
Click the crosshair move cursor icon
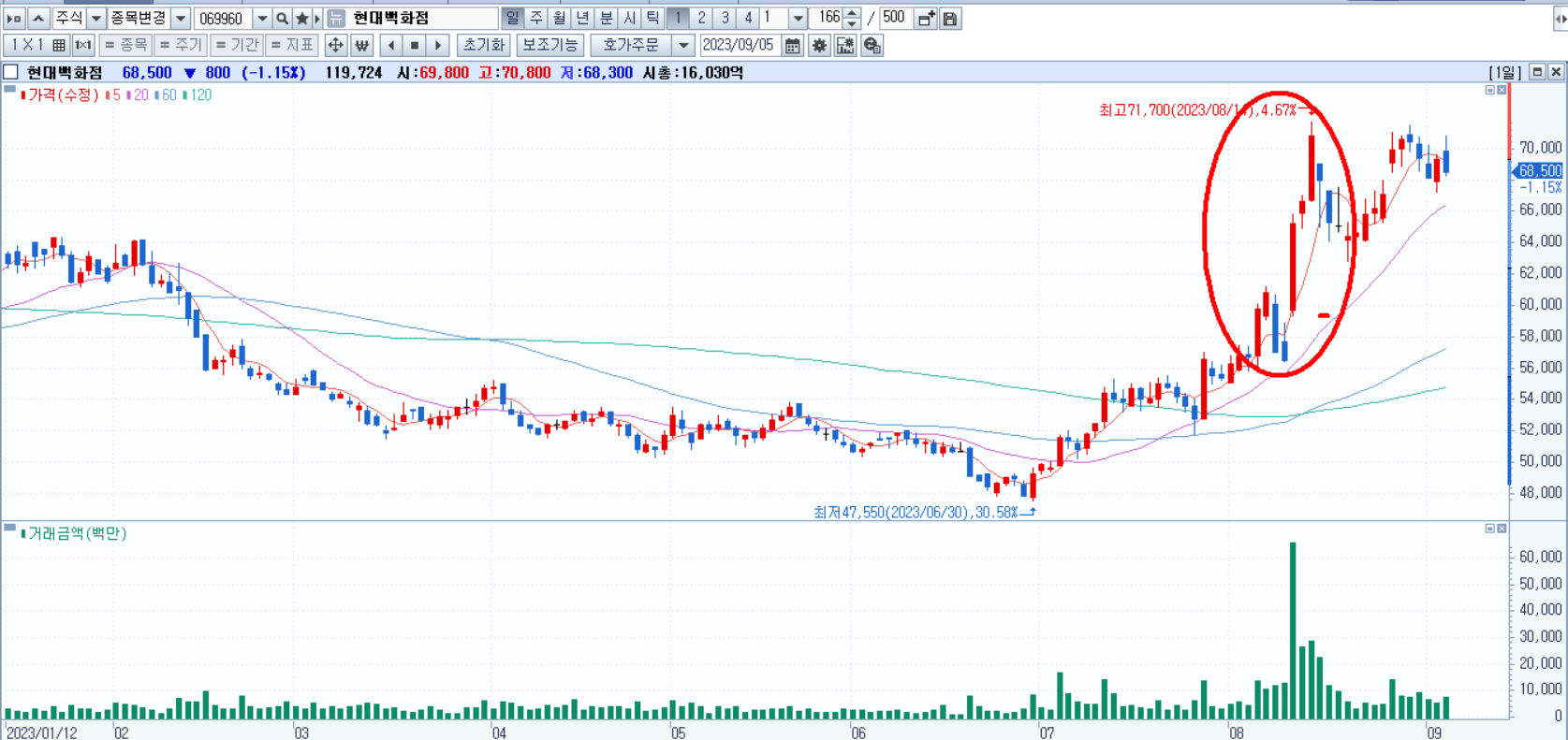click(335, 45)
